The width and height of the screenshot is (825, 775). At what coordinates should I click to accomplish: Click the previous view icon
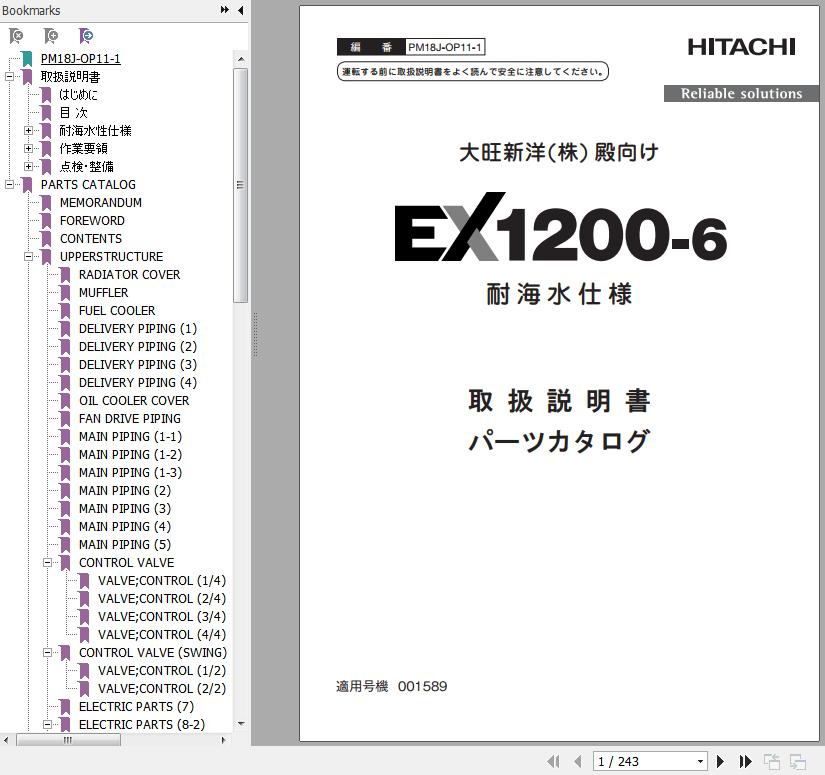click(772, 761)
